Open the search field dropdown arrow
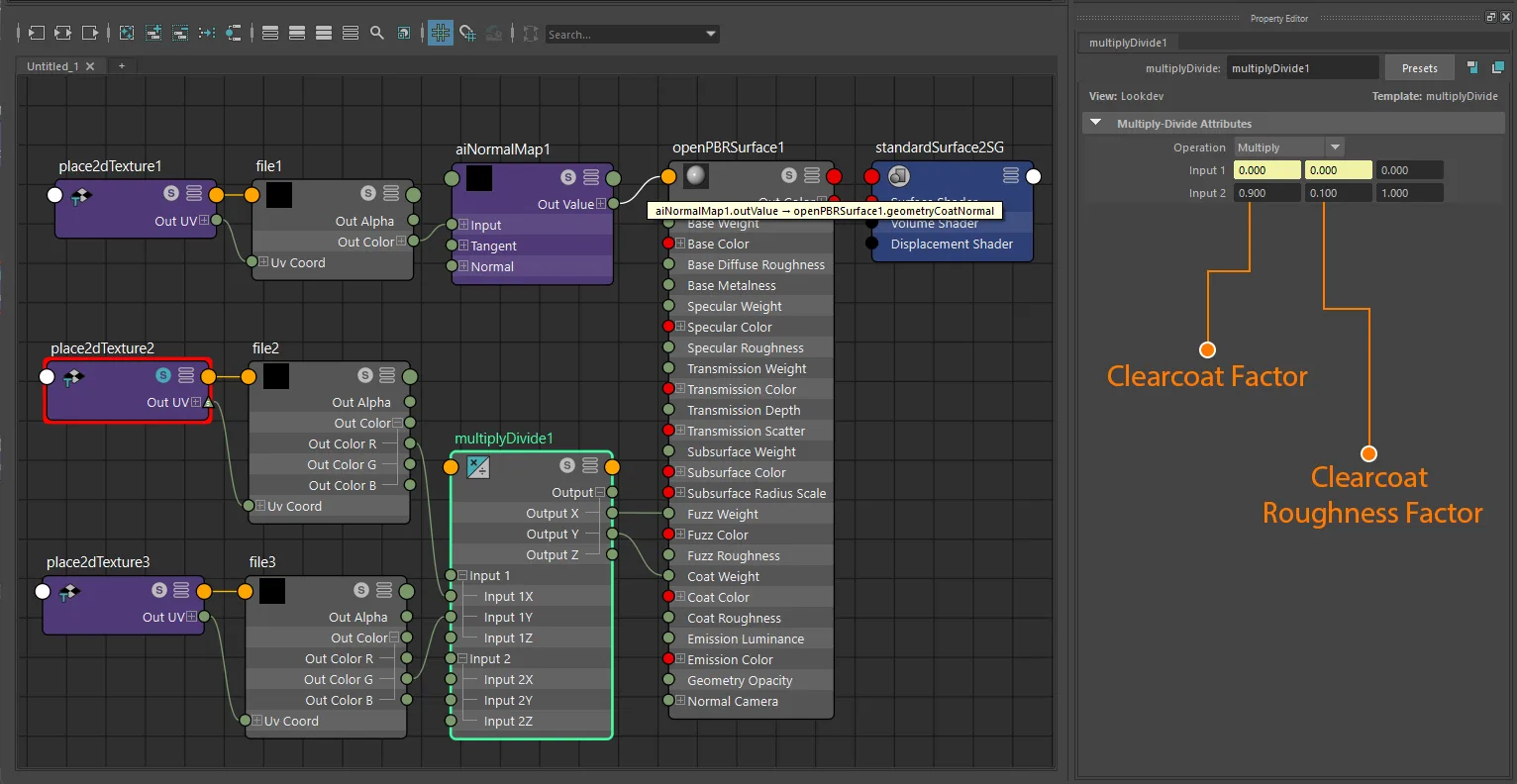This screenshot has width=1517, height=784. (710, 34)
